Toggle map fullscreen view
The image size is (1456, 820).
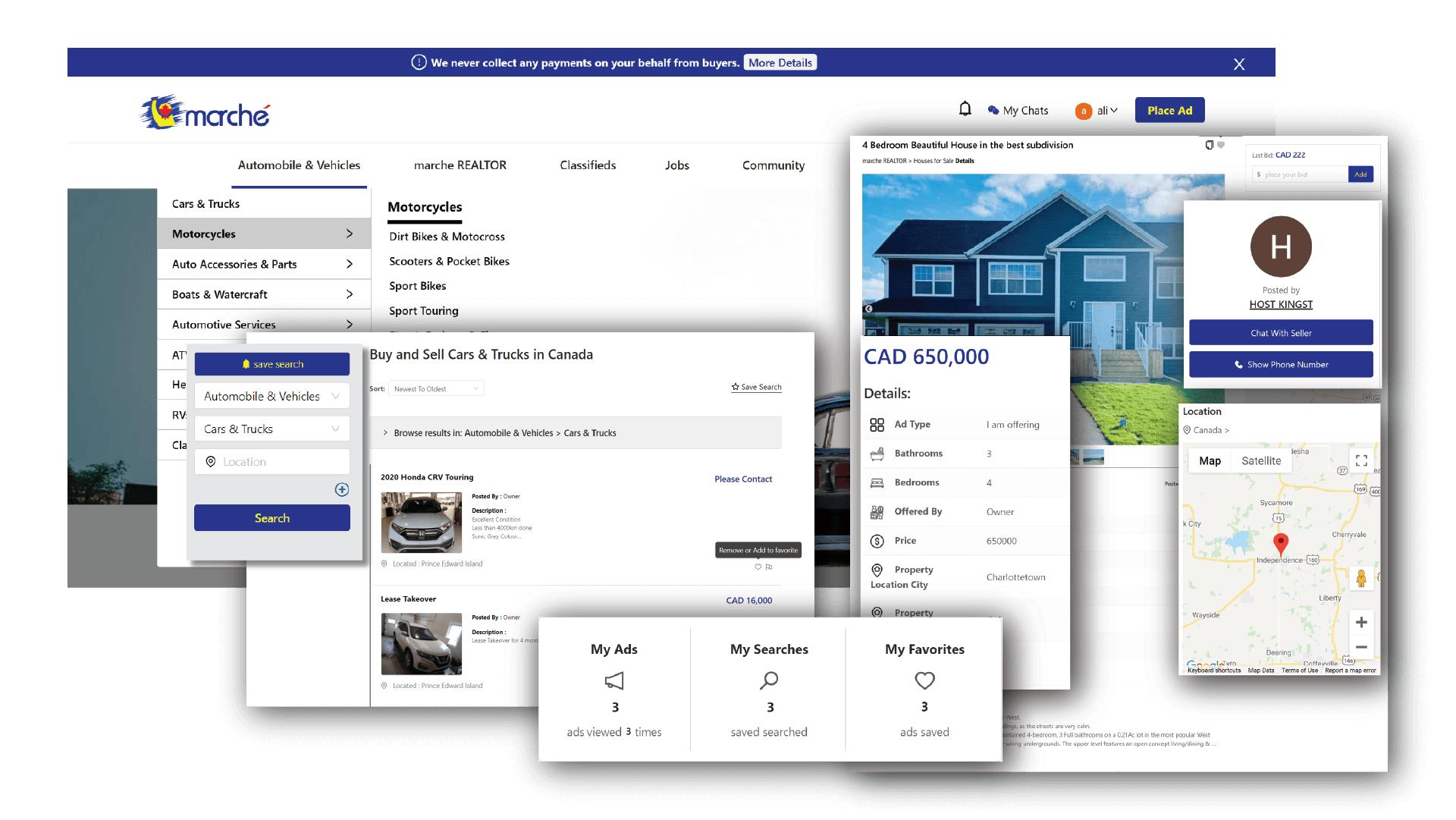tap(1361, 460)
